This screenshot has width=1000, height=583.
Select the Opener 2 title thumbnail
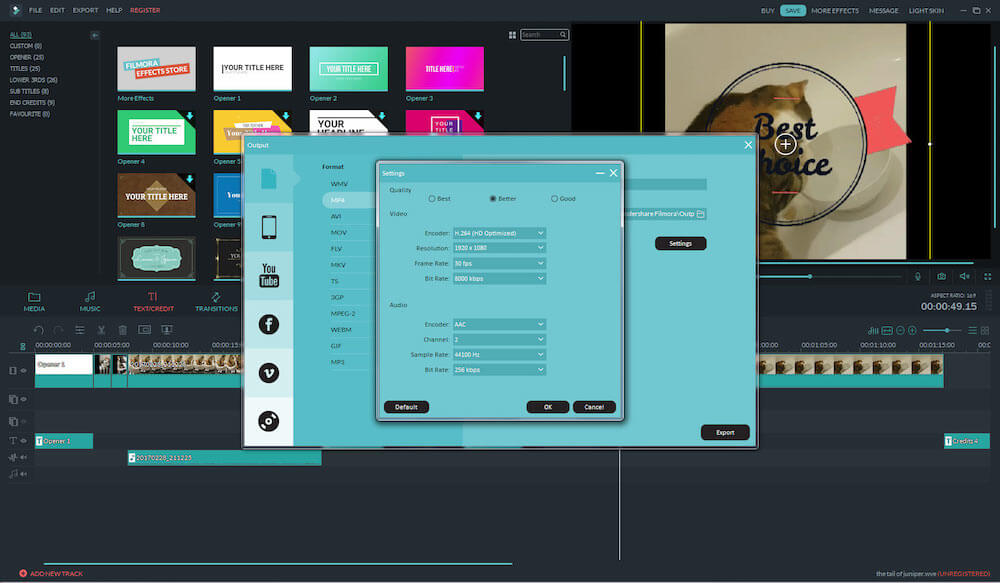pyautogui.click(x=348, y=69)
